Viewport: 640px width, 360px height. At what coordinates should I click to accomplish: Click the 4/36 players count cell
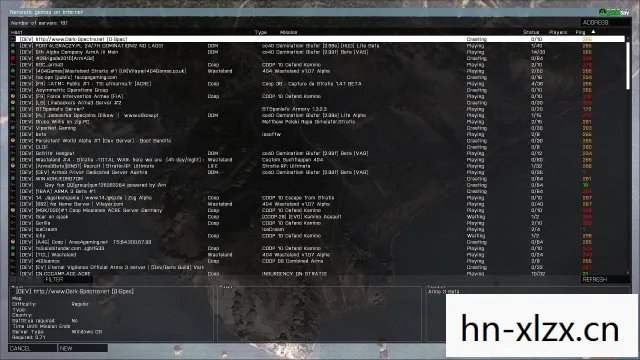click(x=537, y=84)
